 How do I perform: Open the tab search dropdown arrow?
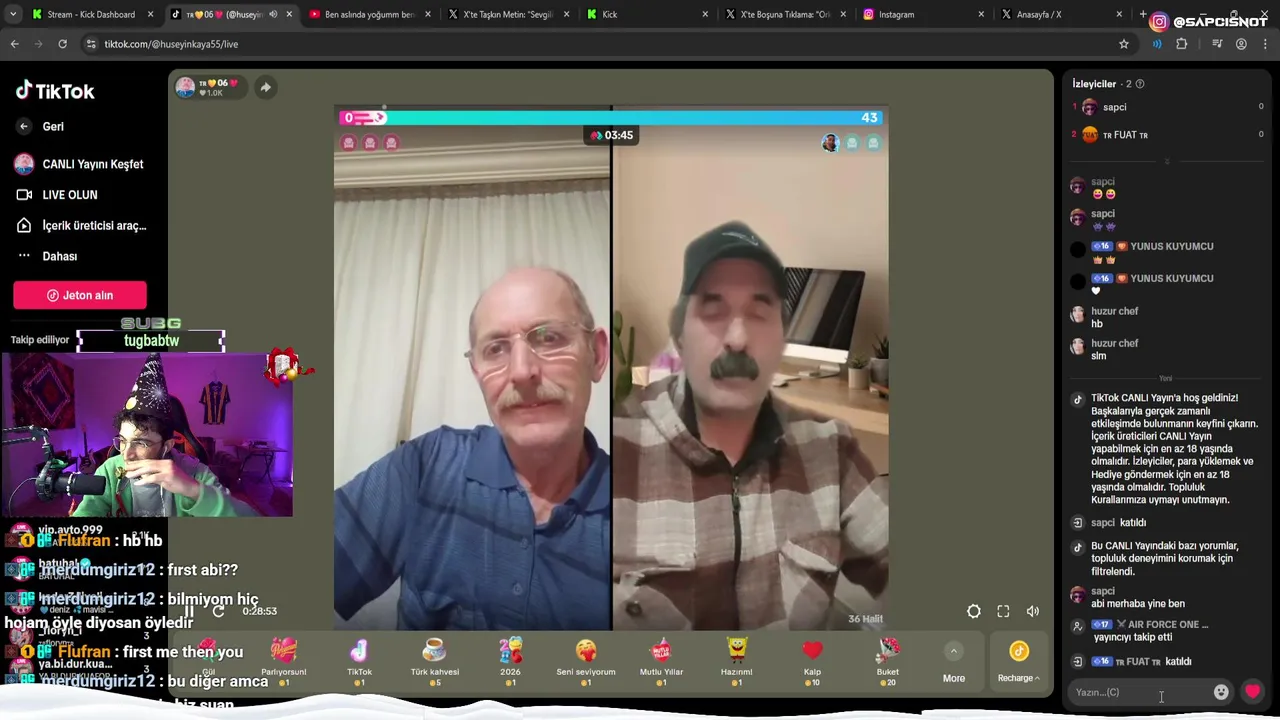[11, 14]
